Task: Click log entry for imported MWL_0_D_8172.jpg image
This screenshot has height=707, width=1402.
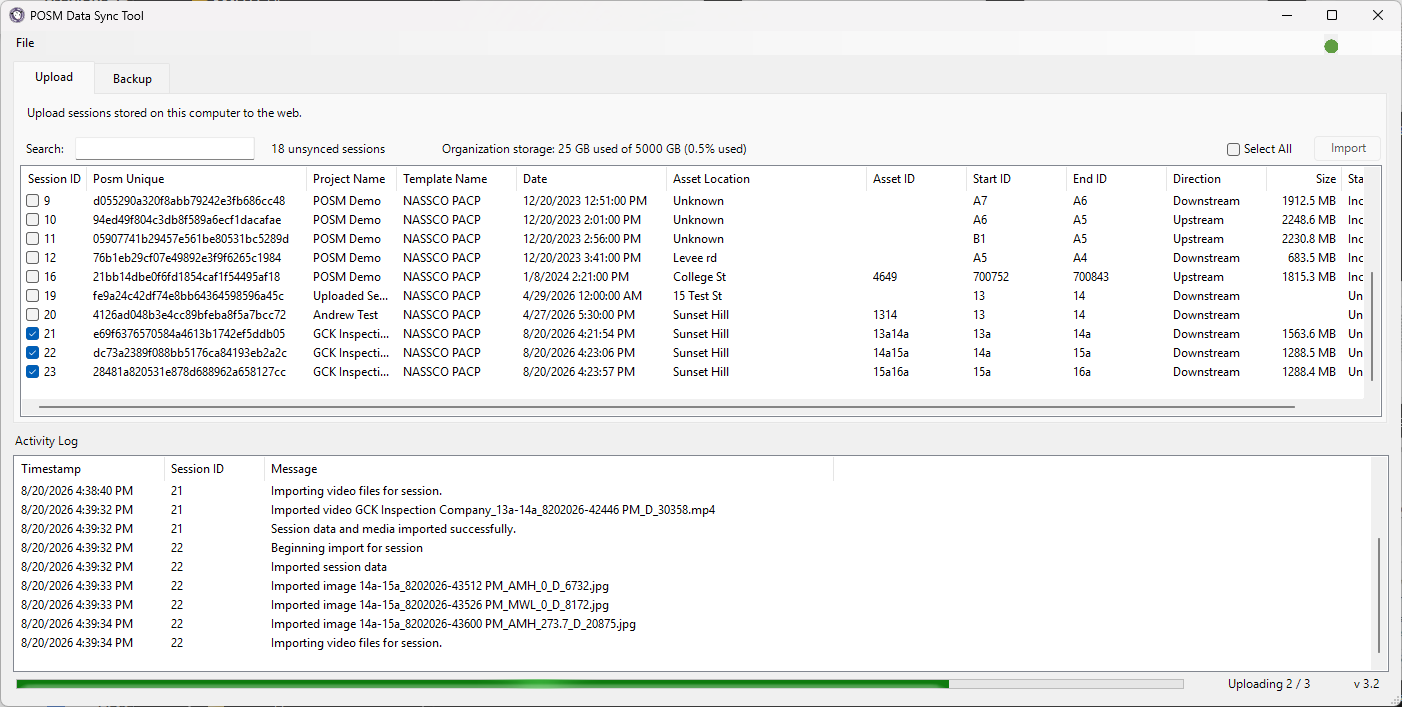Action: click(x=439, y=605)
